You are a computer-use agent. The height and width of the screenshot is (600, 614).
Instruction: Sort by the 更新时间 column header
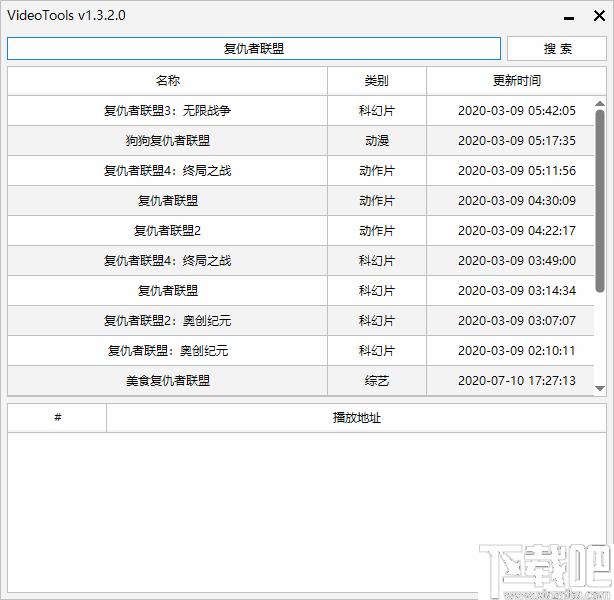(x=516, y=81)
